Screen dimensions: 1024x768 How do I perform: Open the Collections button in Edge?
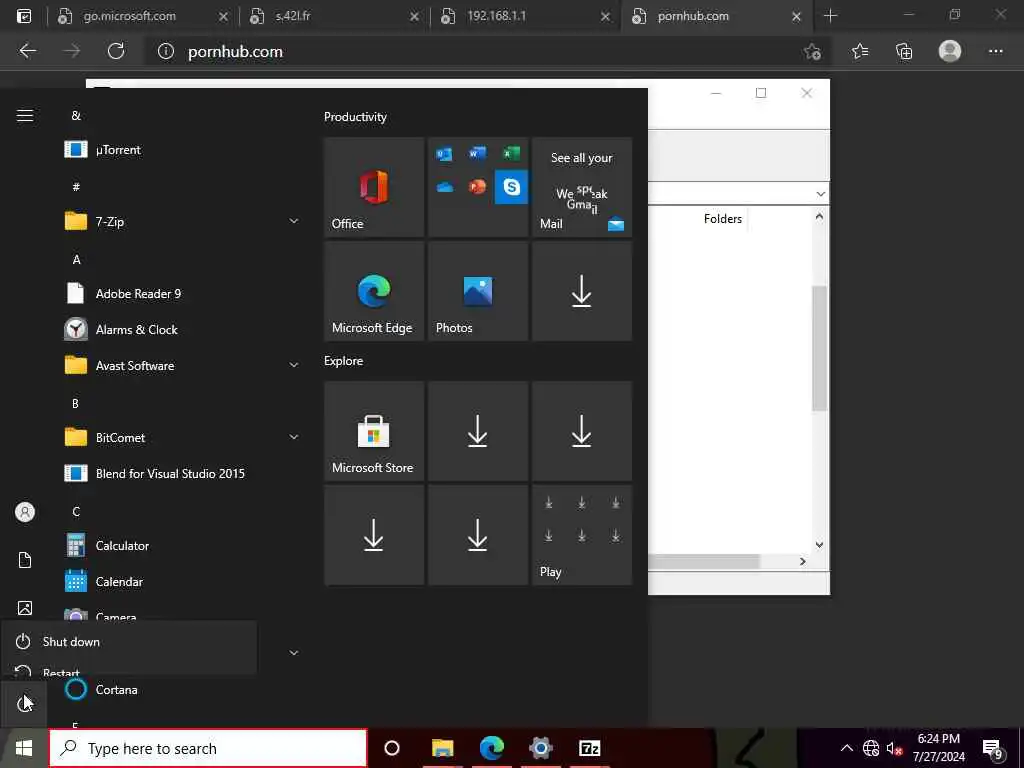(x=904, y=51)
